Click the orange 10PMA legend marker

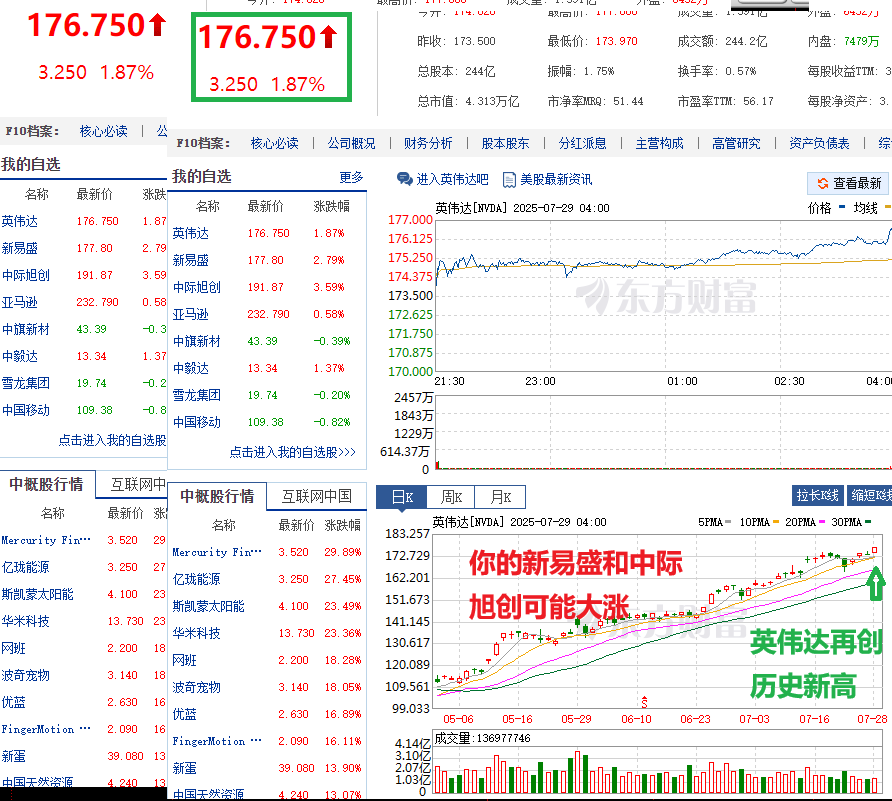pos(776,522)
